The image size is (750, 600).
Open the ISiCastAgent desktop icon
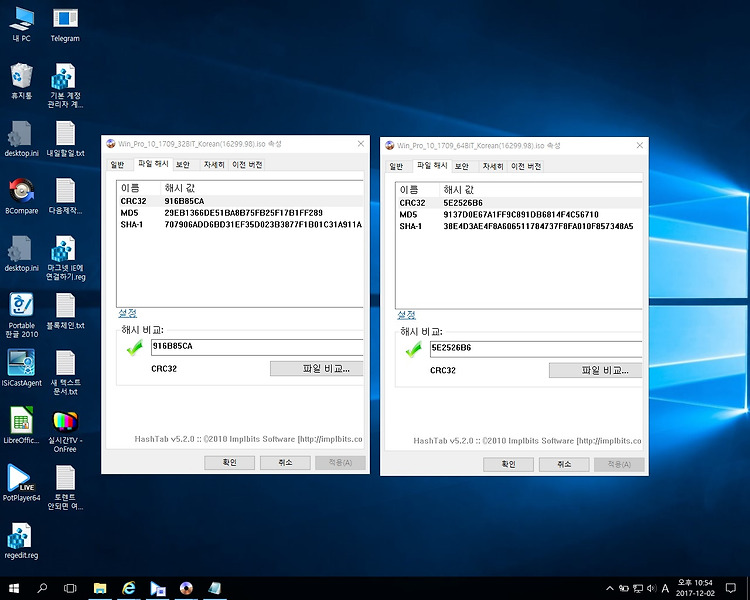(x=22, y=368)
